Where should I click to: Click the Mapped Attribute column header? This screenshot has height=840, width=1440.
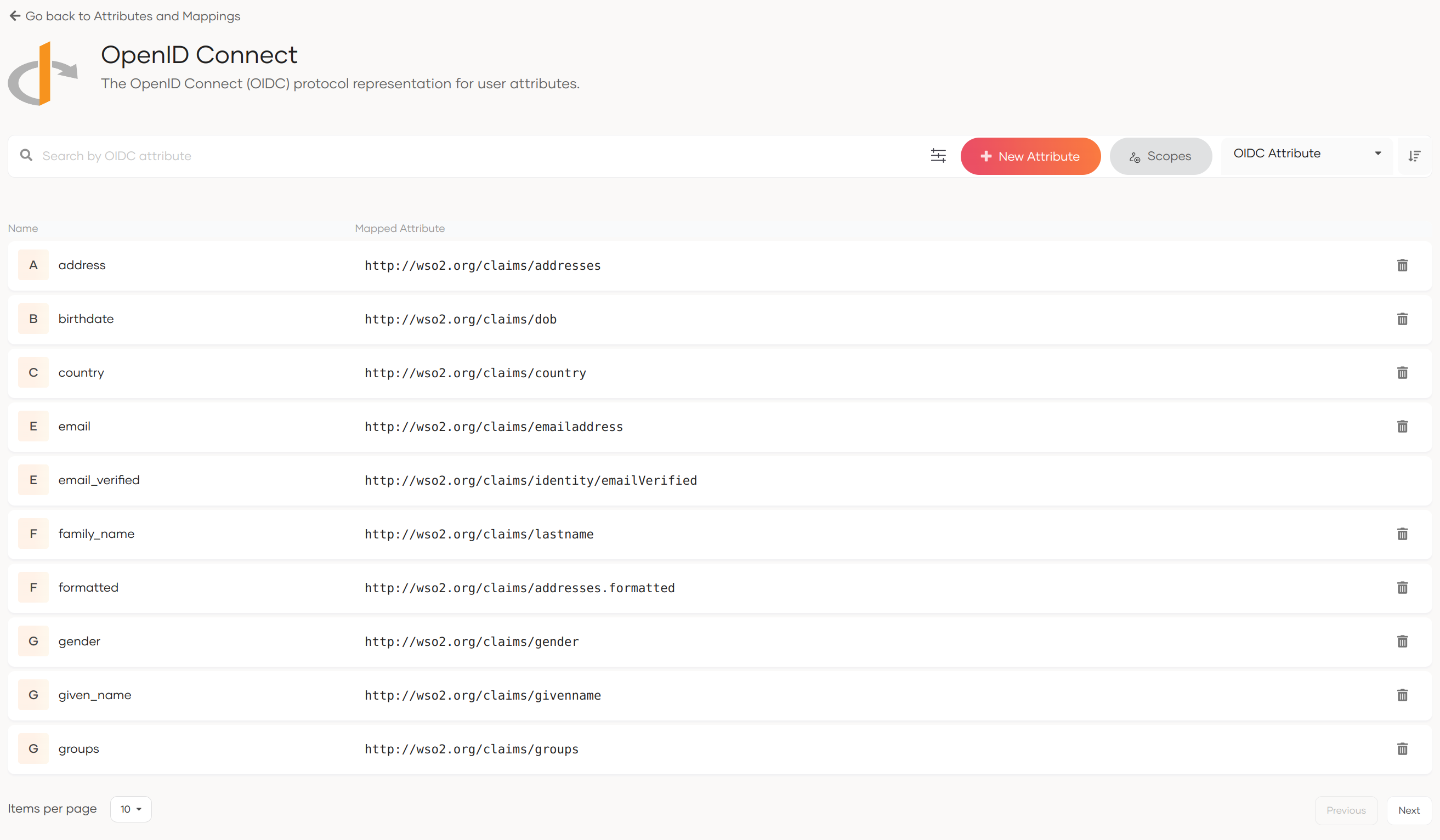point(399,229)
